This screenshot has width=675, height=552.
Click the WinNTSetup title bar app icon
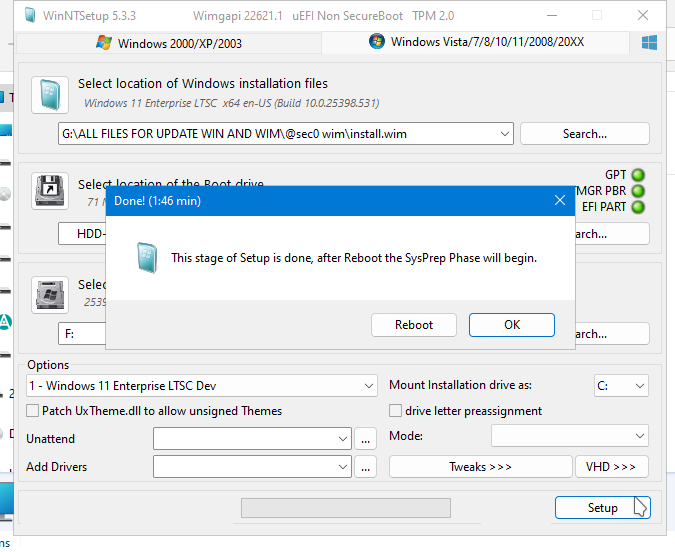30,16
